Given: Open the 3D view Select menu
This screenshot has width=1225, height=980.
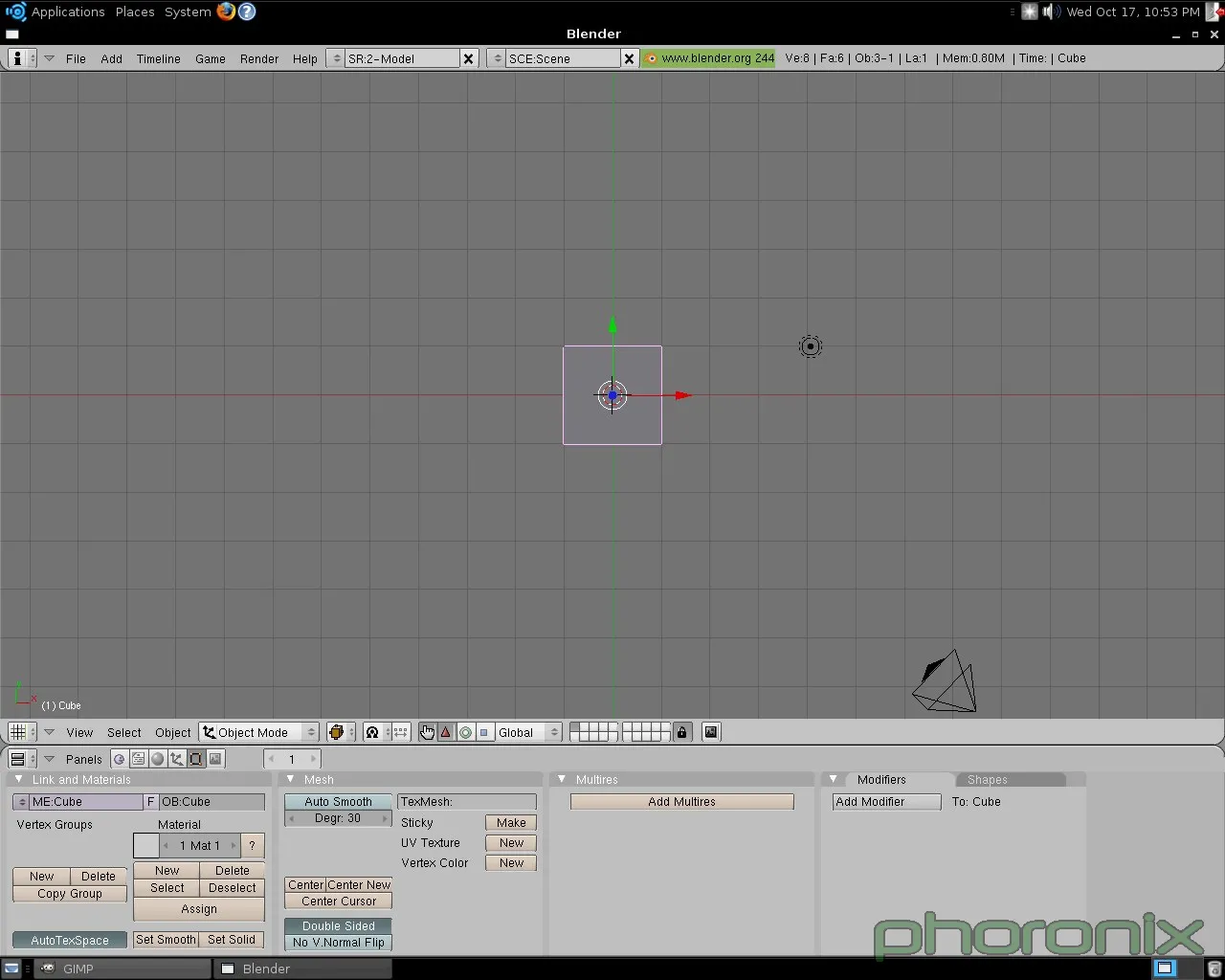Looking at the screenshot, I should pyautogui.click(x=124, y=732).
